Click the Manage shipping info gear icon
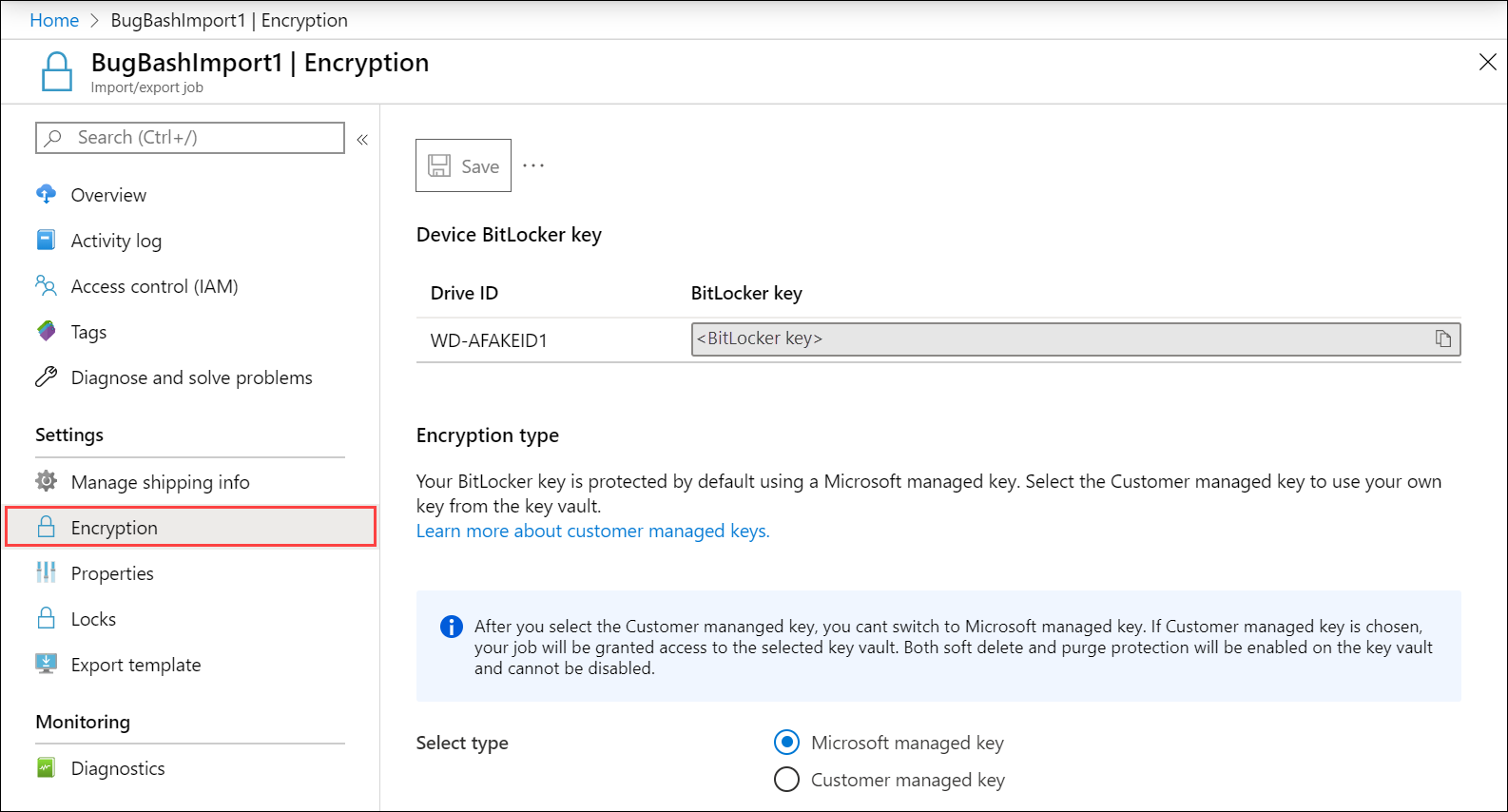 pos(46,481)
